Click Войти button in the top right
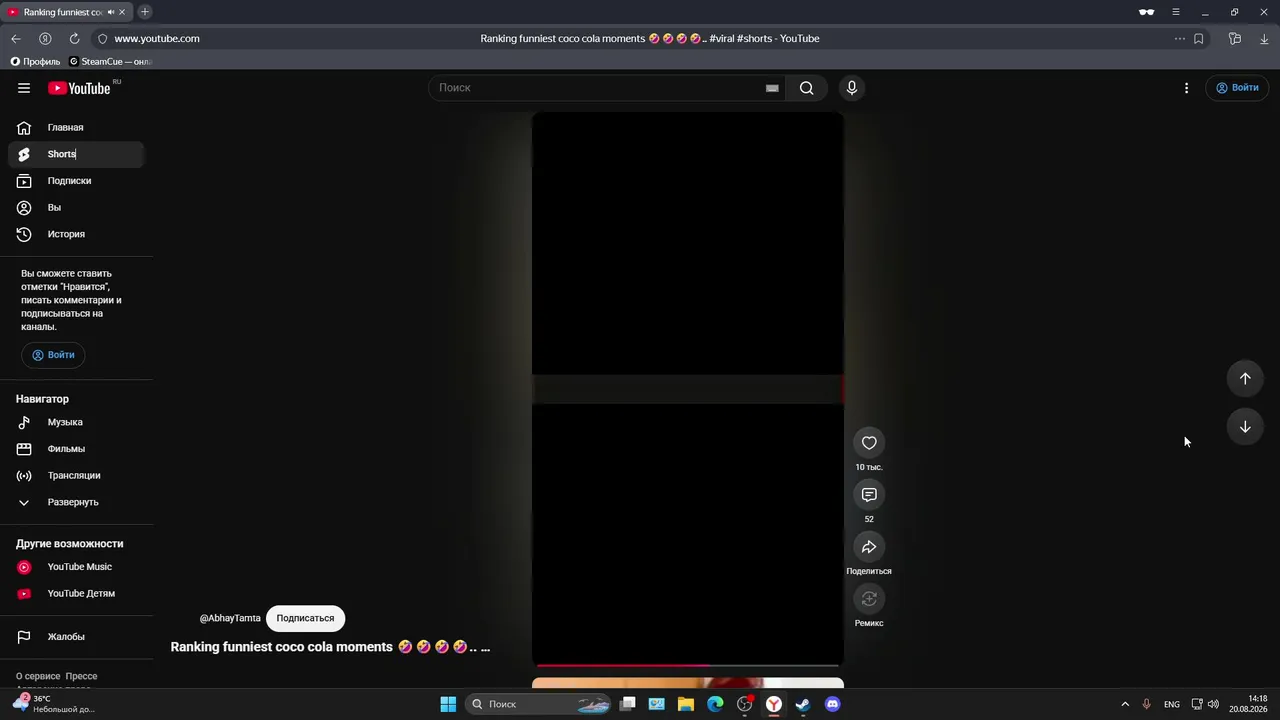 point(1237,88)
